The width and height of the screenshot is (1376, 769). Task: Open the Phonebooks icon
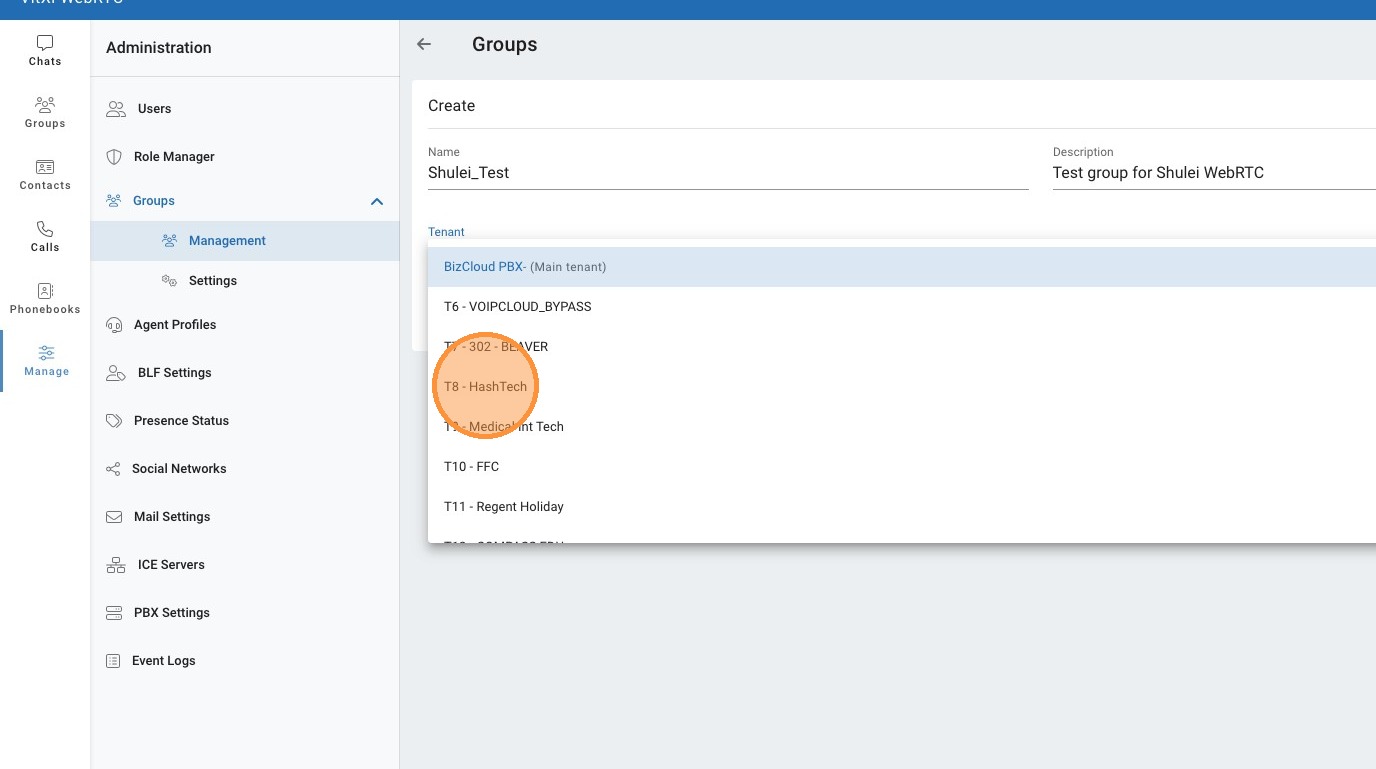(x=45, y=291)
